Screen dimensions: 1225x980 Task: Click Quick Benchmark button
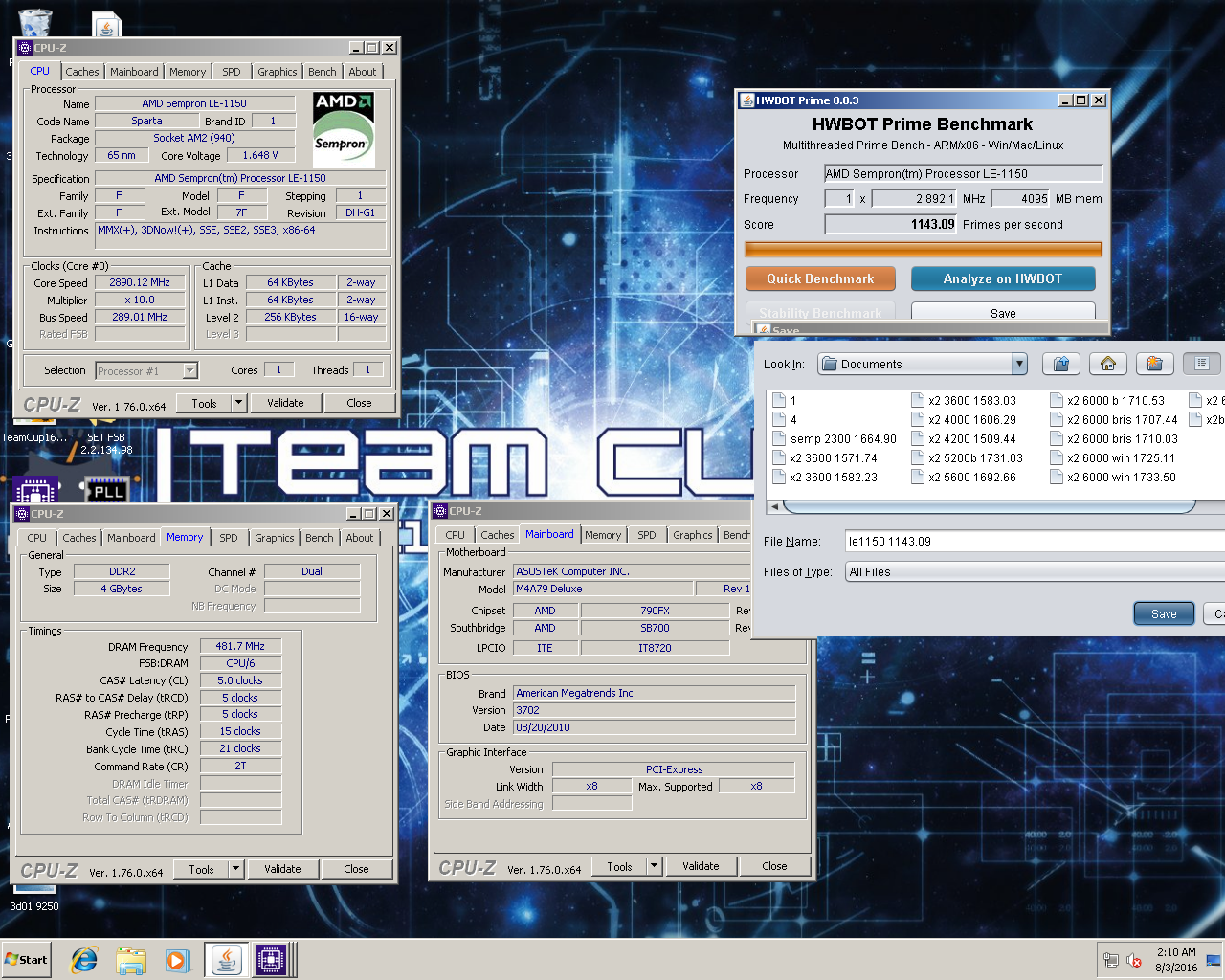pos(820,278)
